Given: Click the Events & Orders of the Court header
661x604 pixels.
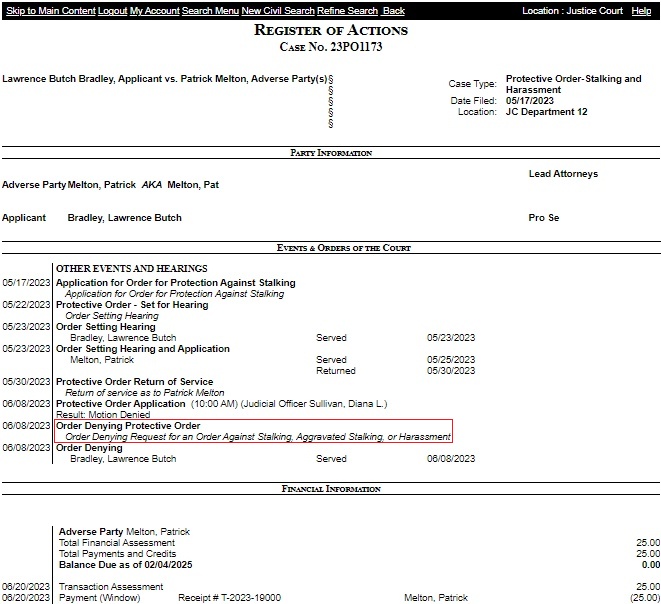Looking at the screenshot, I should tap(344, 248).
